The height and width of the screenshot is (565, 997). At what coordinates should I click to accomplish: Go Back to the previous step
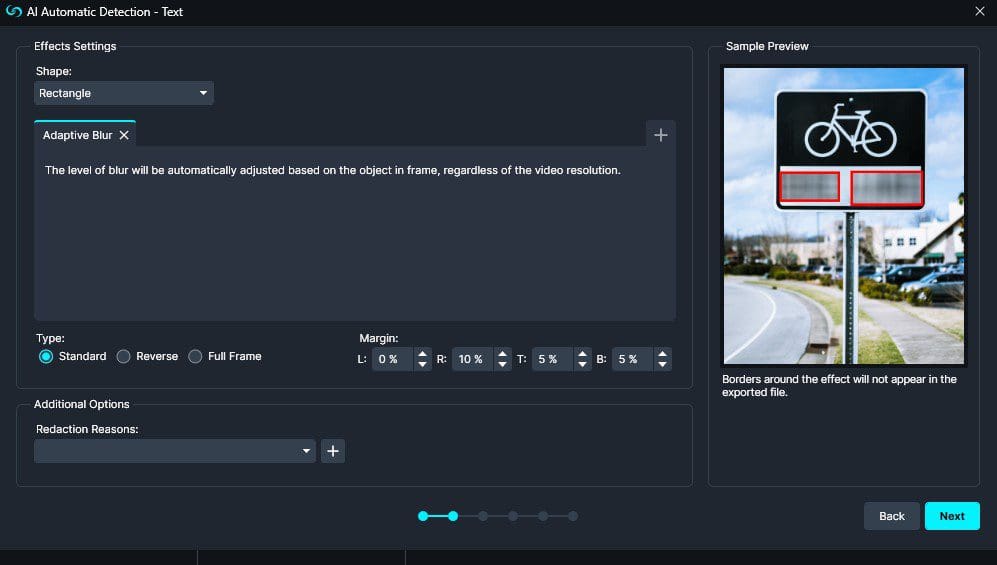[891, 516]
